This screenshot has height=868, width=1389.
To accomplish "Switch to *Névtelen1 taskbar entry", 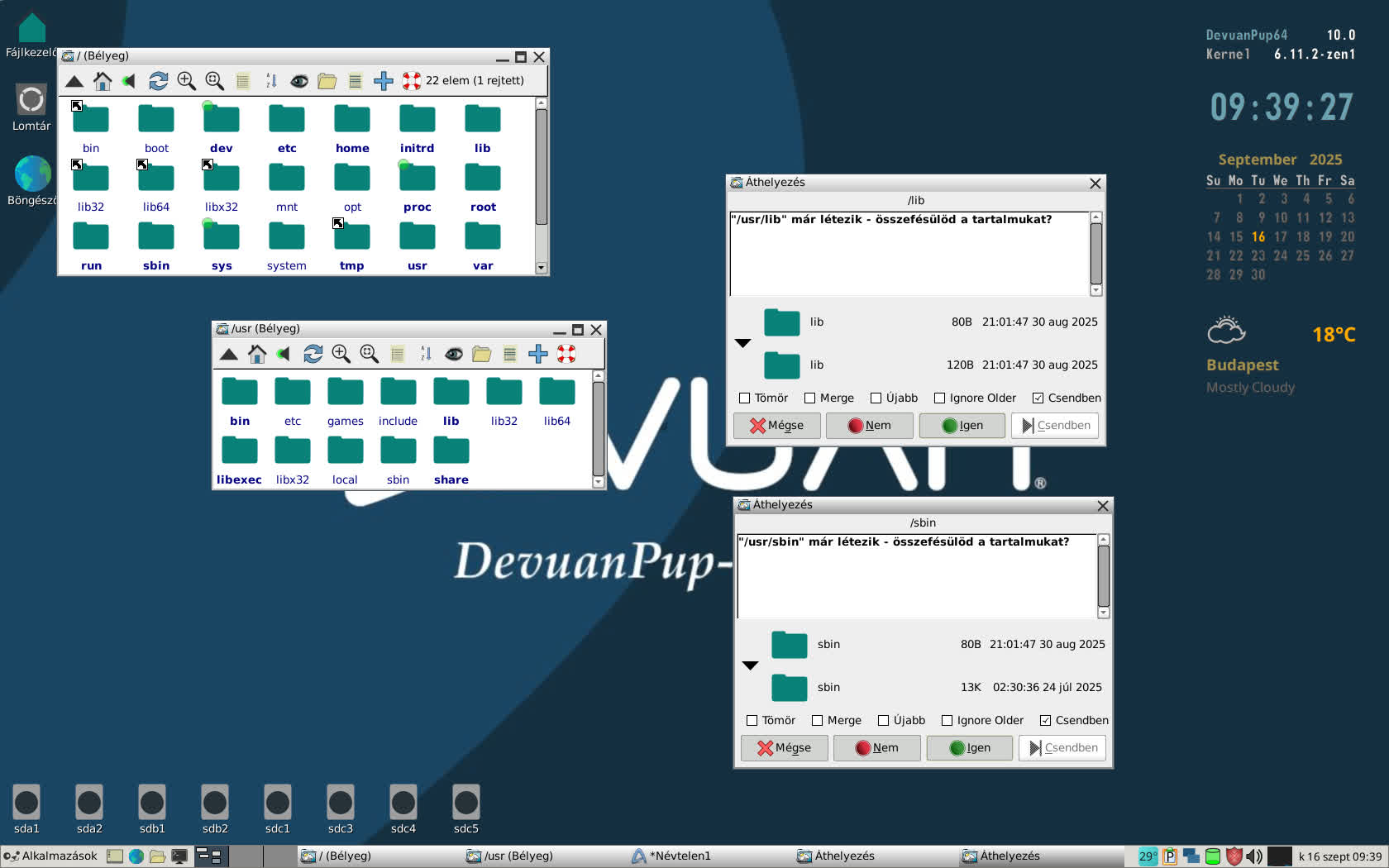I will point(709,856).
